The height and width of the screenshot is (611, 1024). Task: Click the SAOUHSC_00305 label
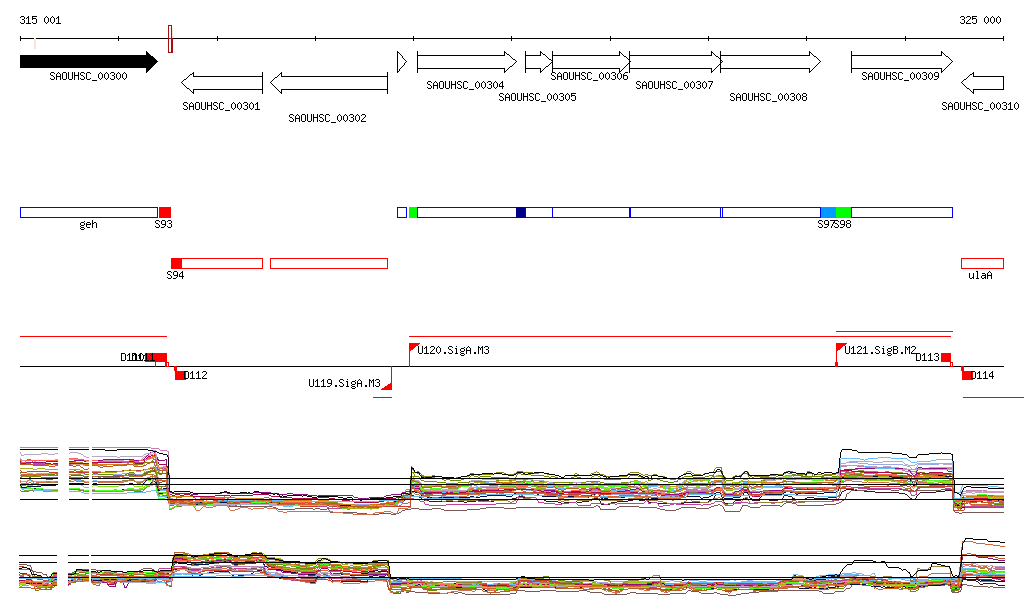537,97
